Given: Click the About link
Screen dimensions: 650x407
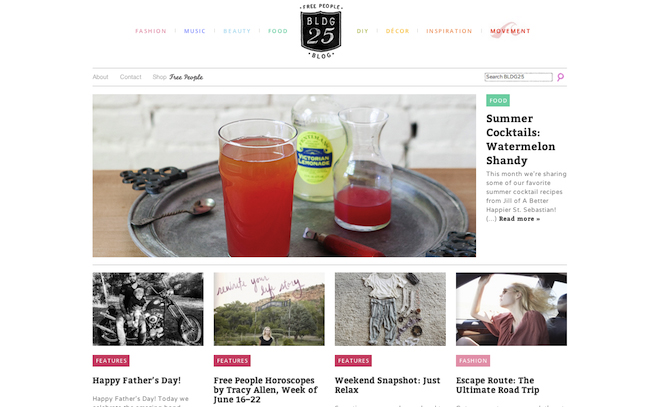Looking at the screenshot, I should (x=101, y=77).
